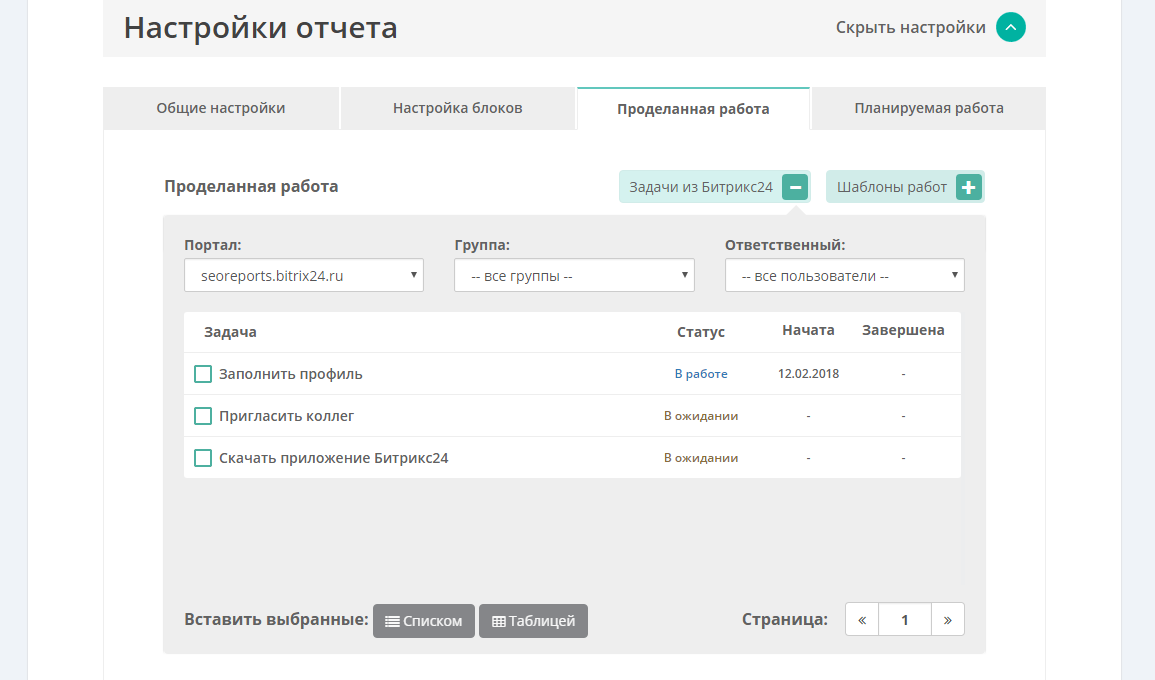This screenshot has width=1155, height=680.
Task: Collapse Bitrix24 tasks with the minus icon
Action: pos(794,187)
